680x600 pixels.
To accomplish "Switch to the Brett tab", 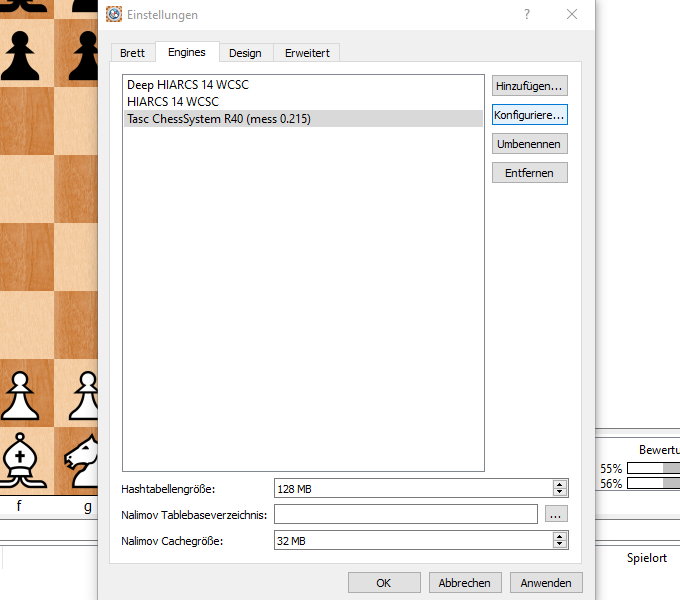I will coord(132,53).
